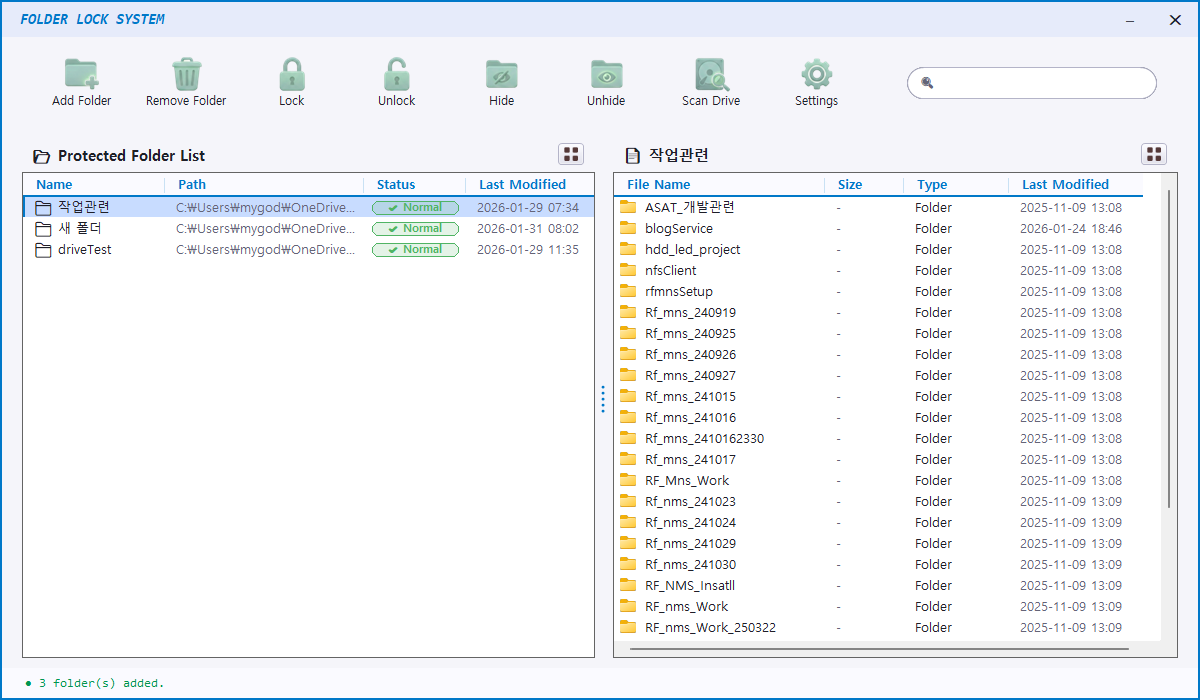The width and height of the screenshot is (1200, 700).
Task: Click the Unhide folder icon
Action: coord(606,74)
